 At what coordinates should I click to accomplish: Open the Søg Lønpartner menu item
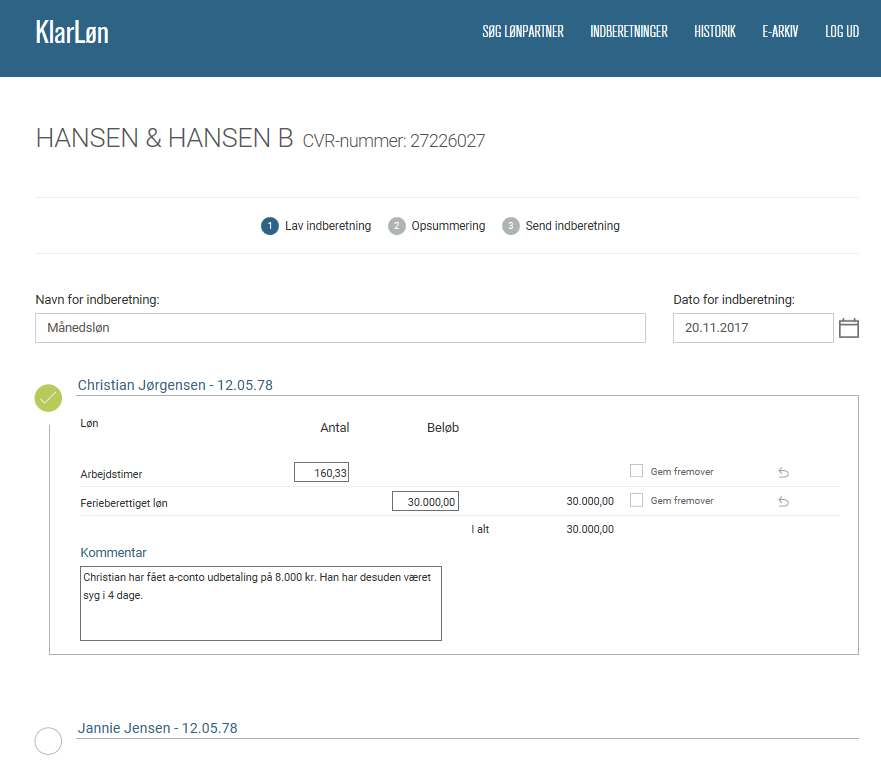pos(523,32)
